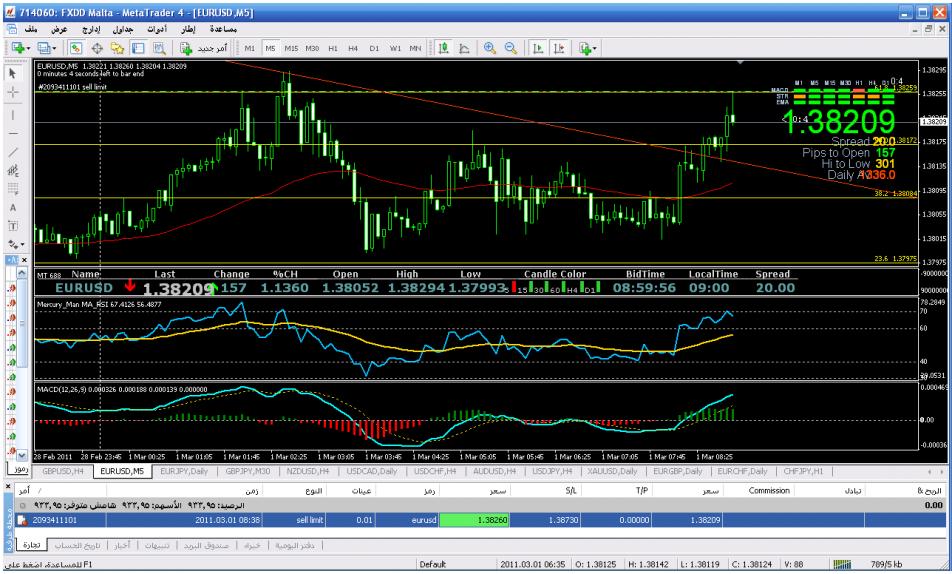Zoom out of the chart
Viewport: 952px width, 574px height.
tap(510, 48)
